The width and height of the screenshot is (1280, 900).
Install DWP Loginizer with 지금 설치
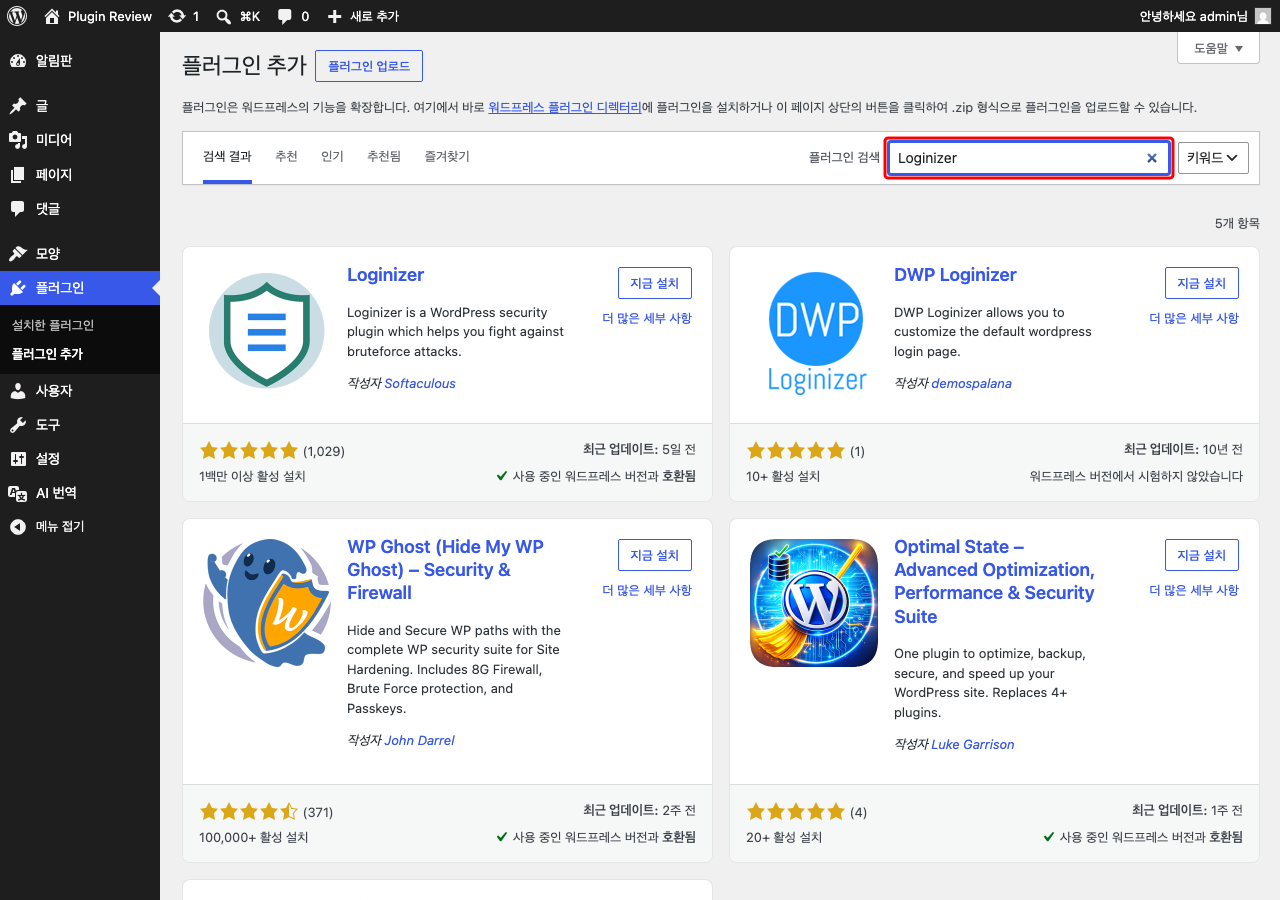tap(1202, 283)
